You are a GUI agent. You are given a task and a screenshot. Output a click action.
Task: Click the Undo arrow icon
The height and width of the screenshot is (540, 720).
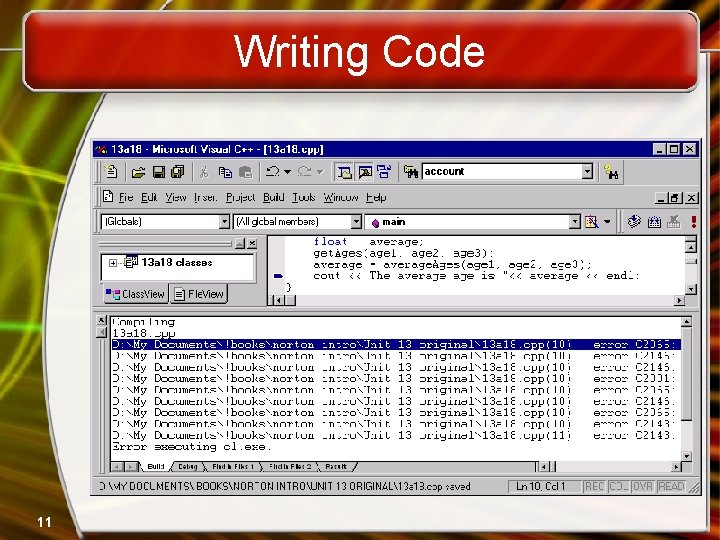click(x=273, y=172)
